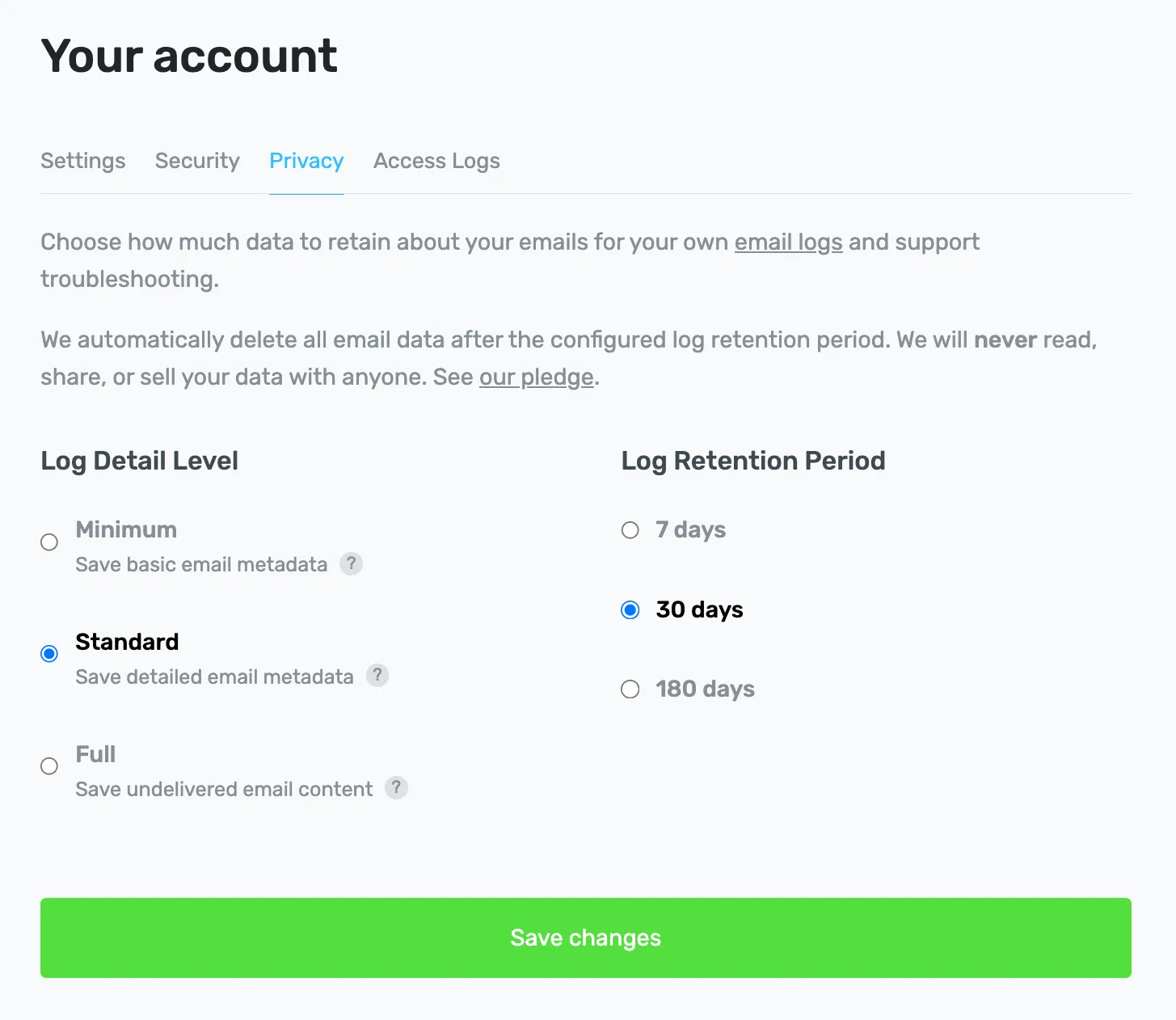Click the question mark beside Standard detail
1176x1020 pixels.
[377, 676]
